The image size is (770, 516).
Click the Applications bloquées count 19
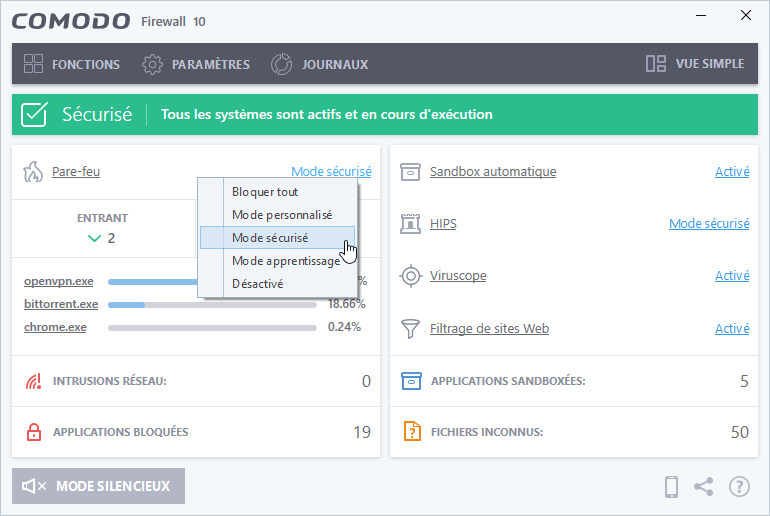tap(362, 432)
